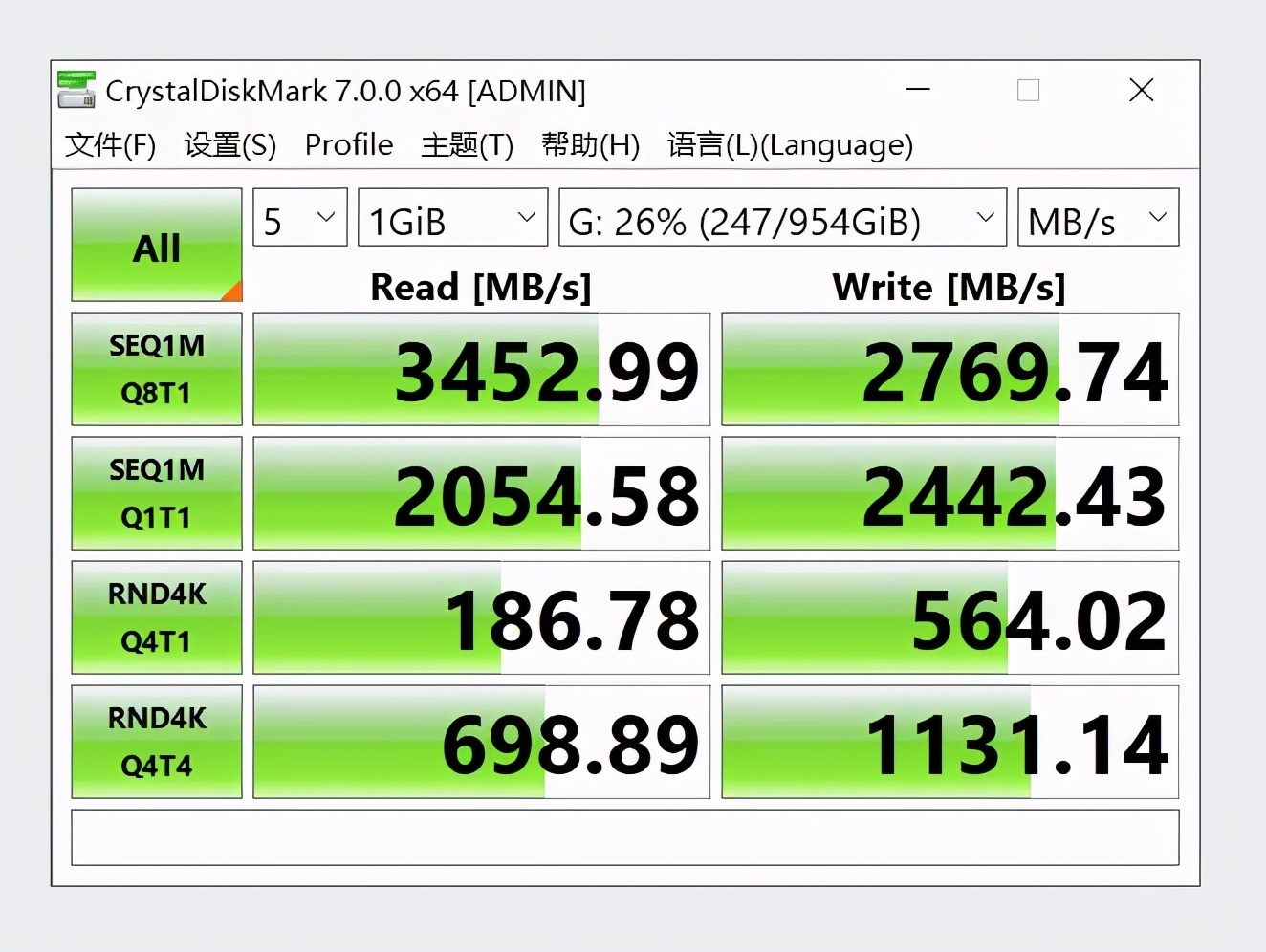
Task: Open the test count dropdown showing 5
Action: [x=299, y=218]
